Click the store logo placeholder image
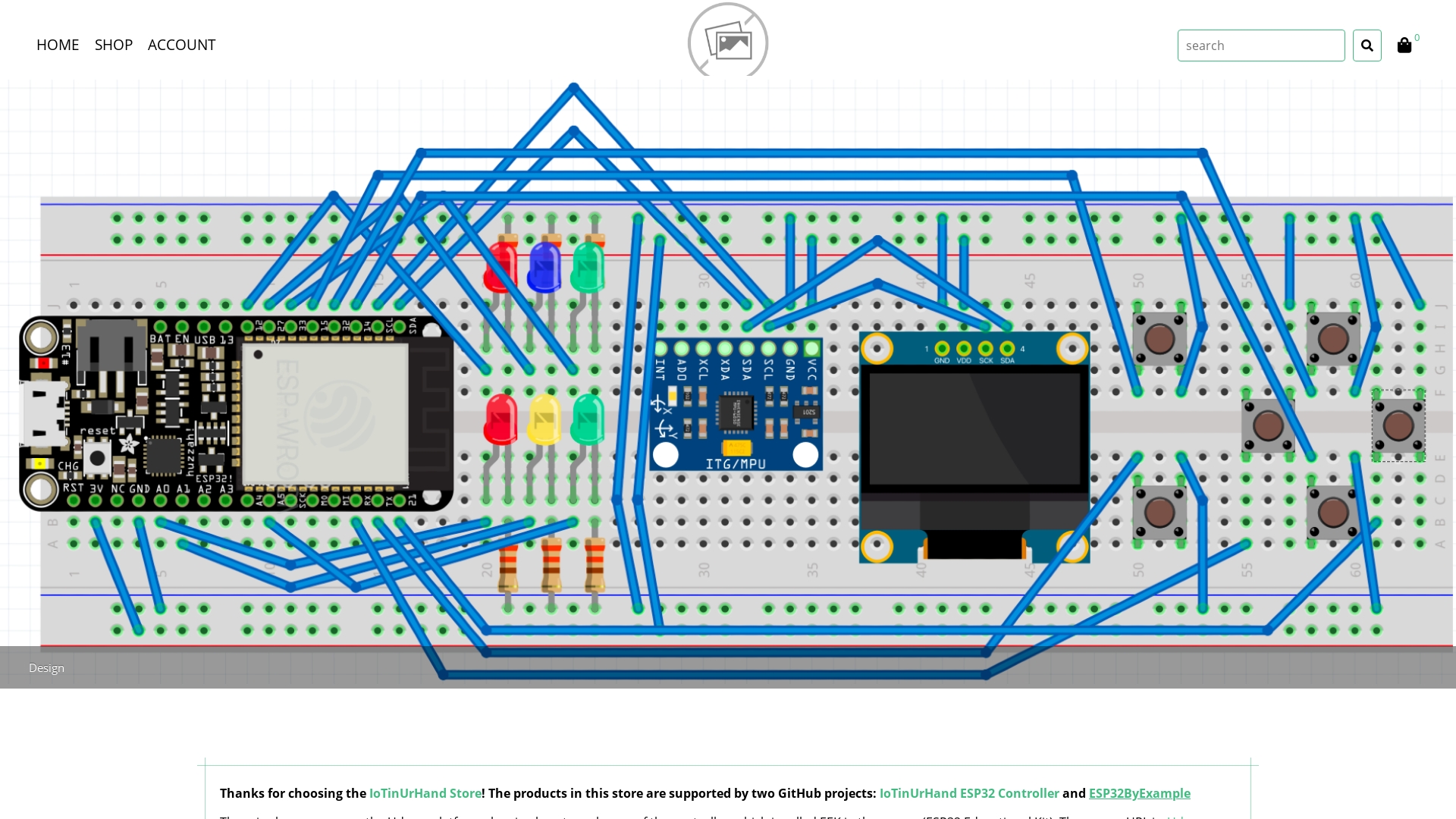The width and height of the screenshot is (1456, 819). click(728, 39)
